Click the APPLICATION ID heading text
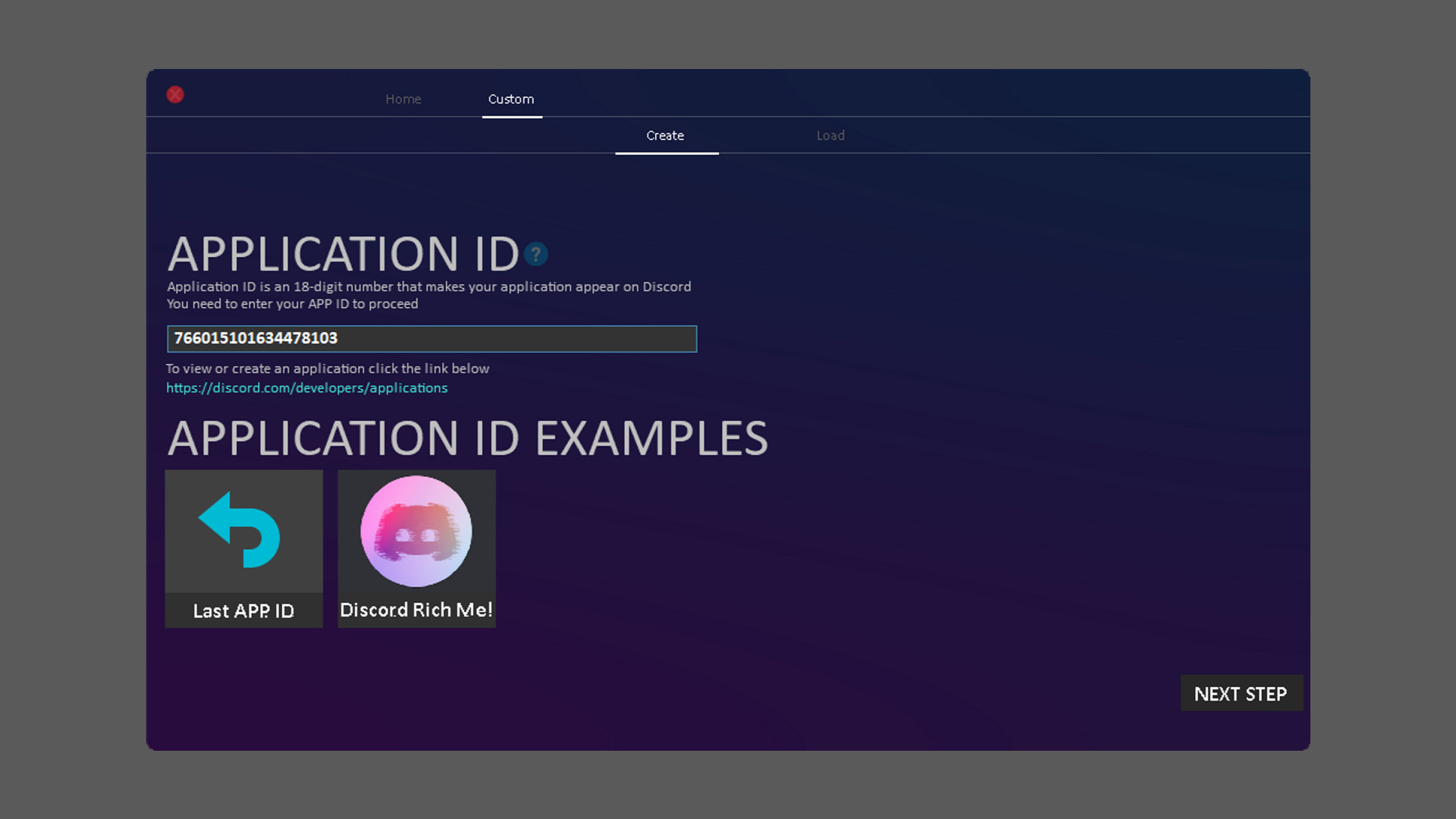1456x819 pixels. (343, 254)
